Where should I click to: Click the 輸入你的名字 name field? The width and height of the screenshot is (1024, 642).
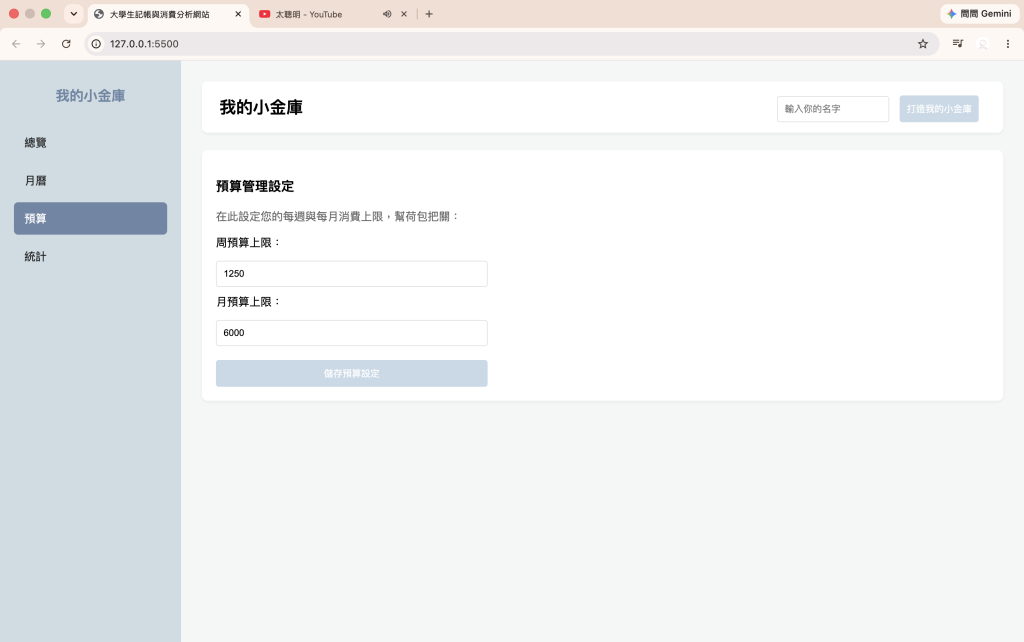(x=833, y=109)
